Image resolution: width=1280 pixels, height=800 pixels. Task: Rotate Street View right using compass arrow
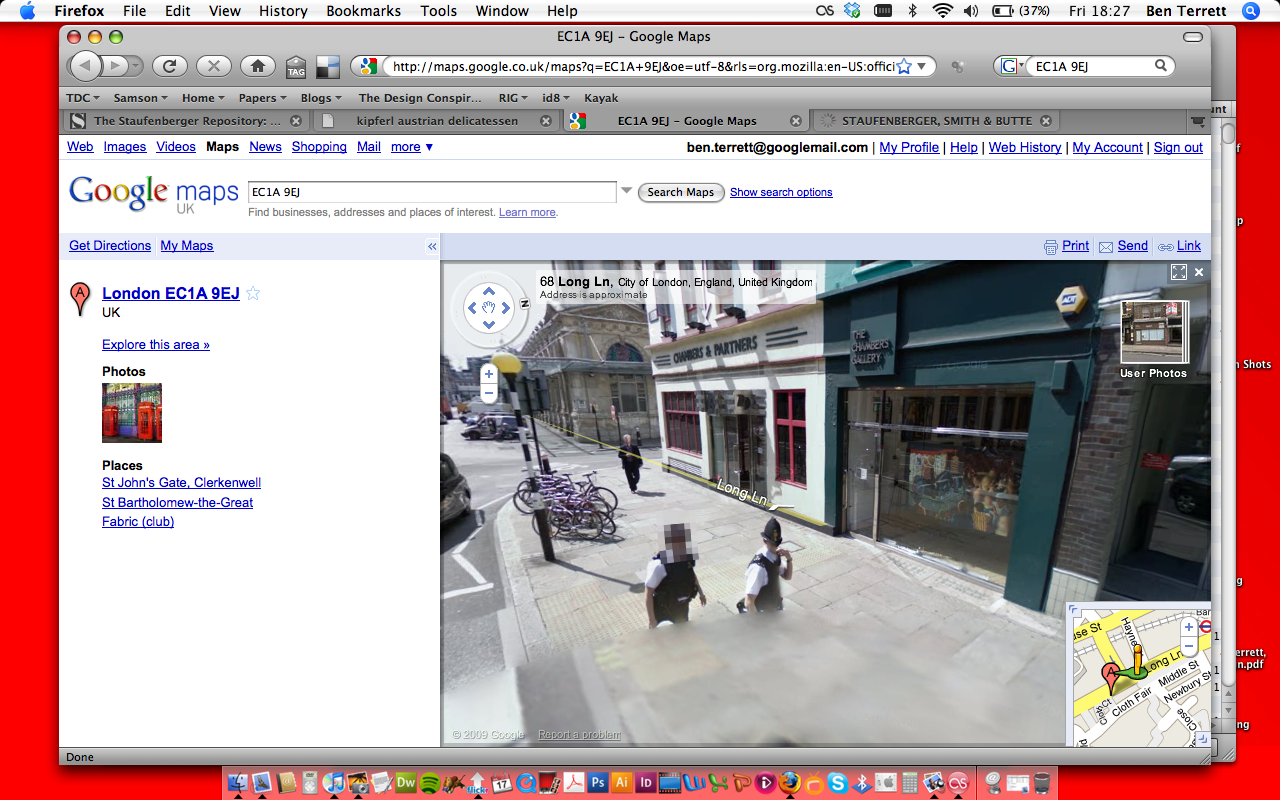tap(508, 307)
